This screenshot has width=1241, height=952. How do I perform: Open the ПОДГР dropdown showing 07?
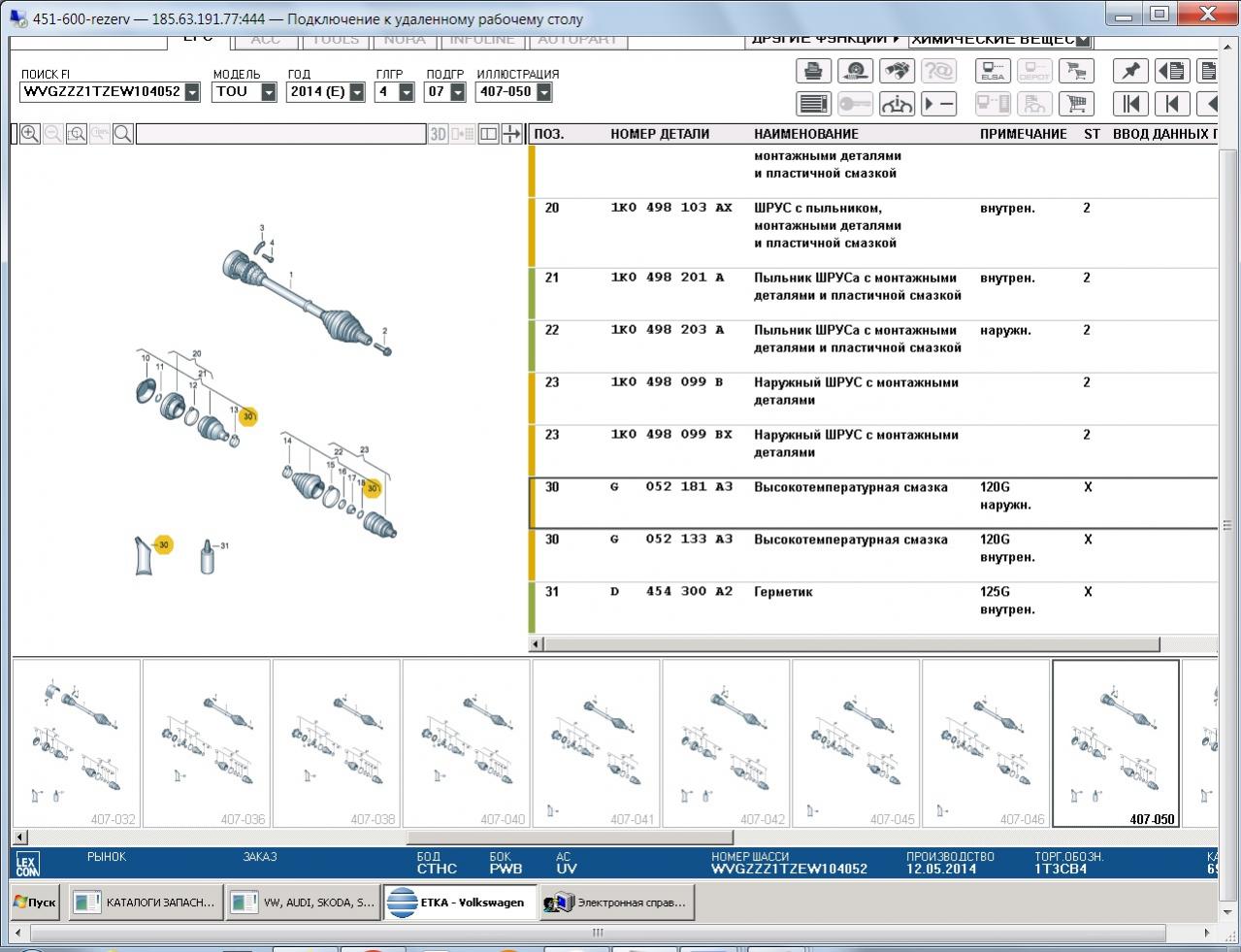tap(456, 91)
